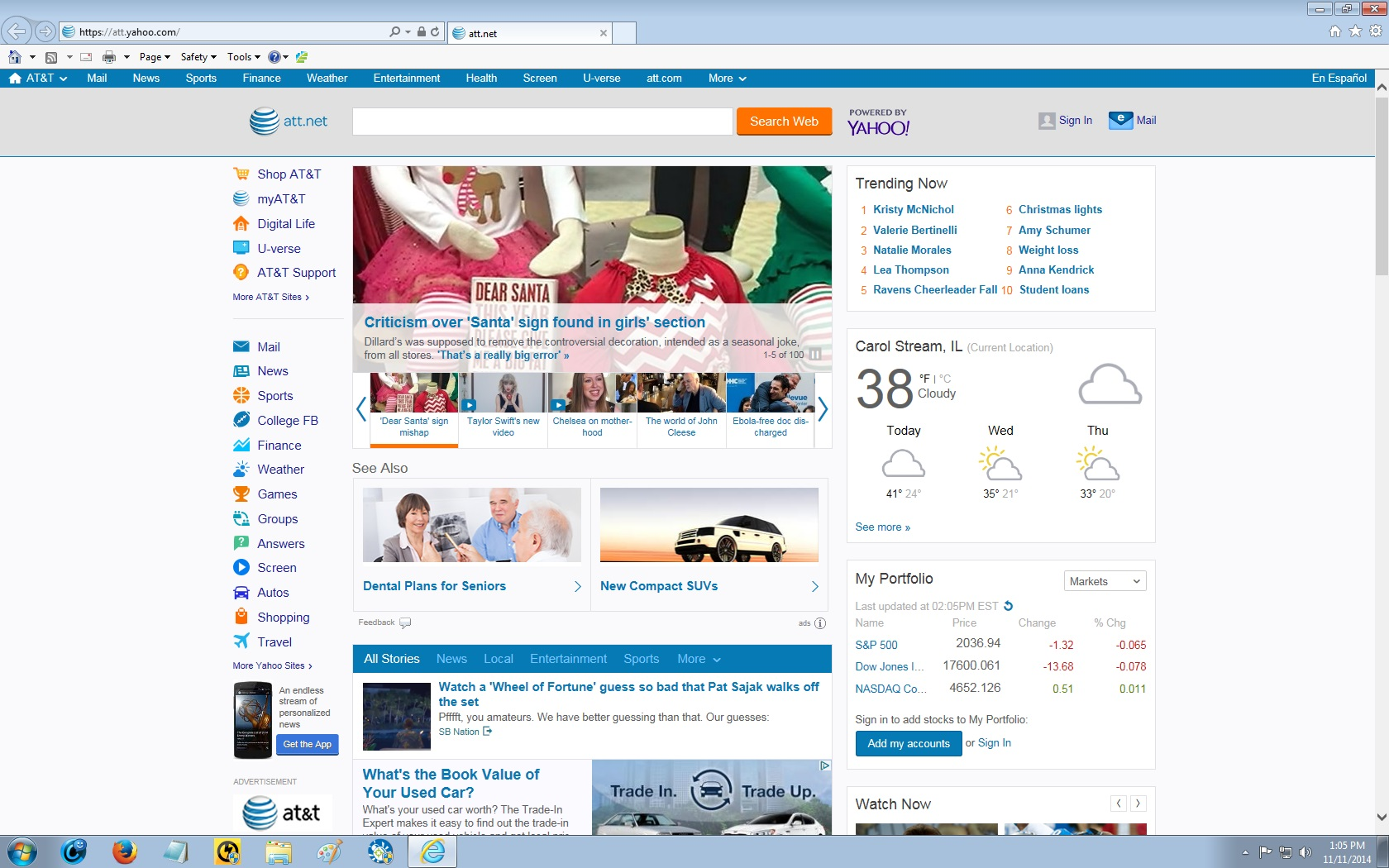Click the Search Web button

point(784,121)
